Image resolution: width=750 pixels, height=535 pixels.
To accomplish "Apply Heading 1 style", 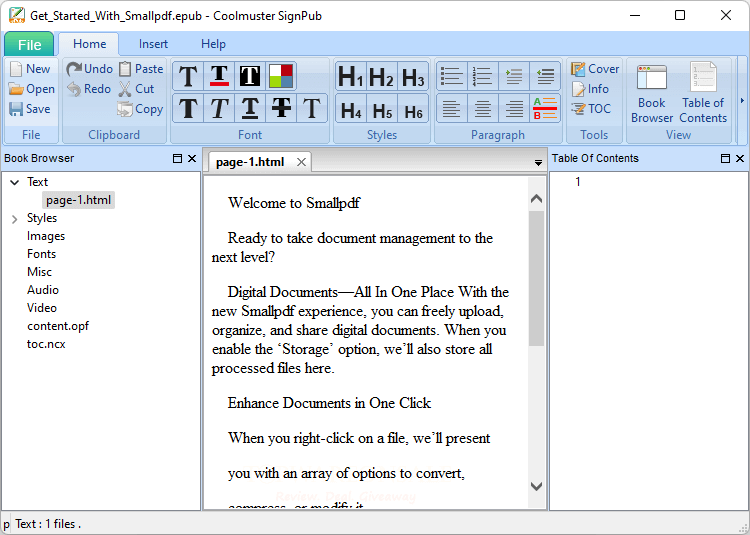I will pyautogui.click(x=351, y=76).
